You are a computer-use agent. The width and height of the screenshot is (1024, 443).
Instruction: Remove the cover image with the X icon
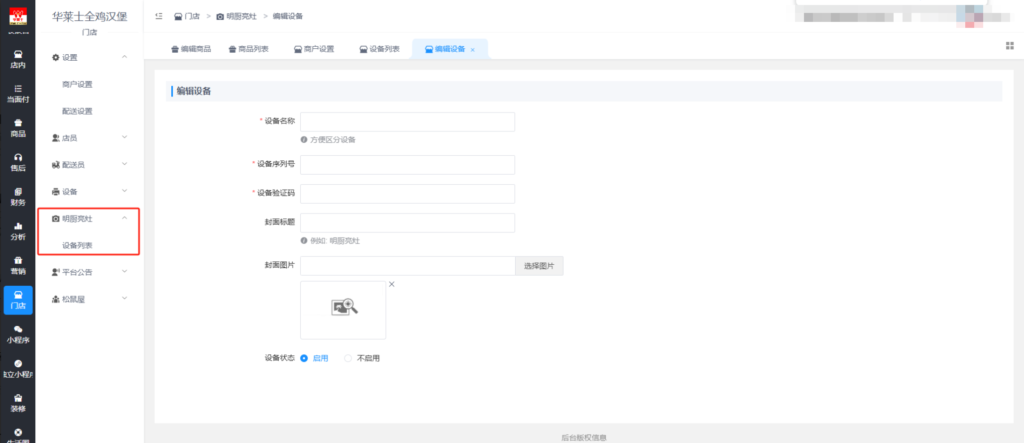pos(392,284)
